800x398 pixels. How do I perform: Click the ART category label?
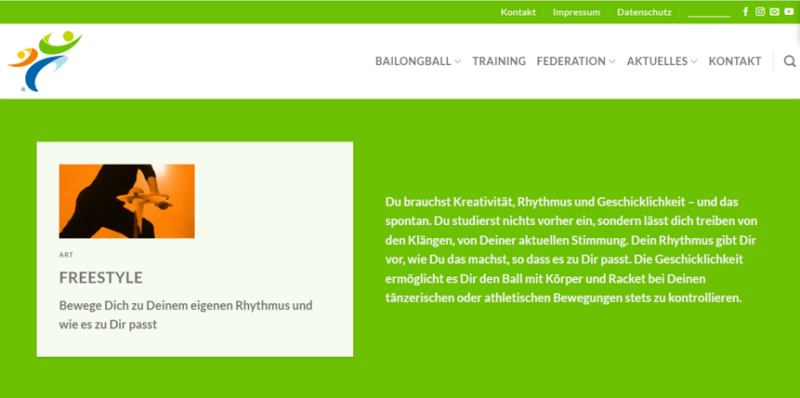point(66,255)
